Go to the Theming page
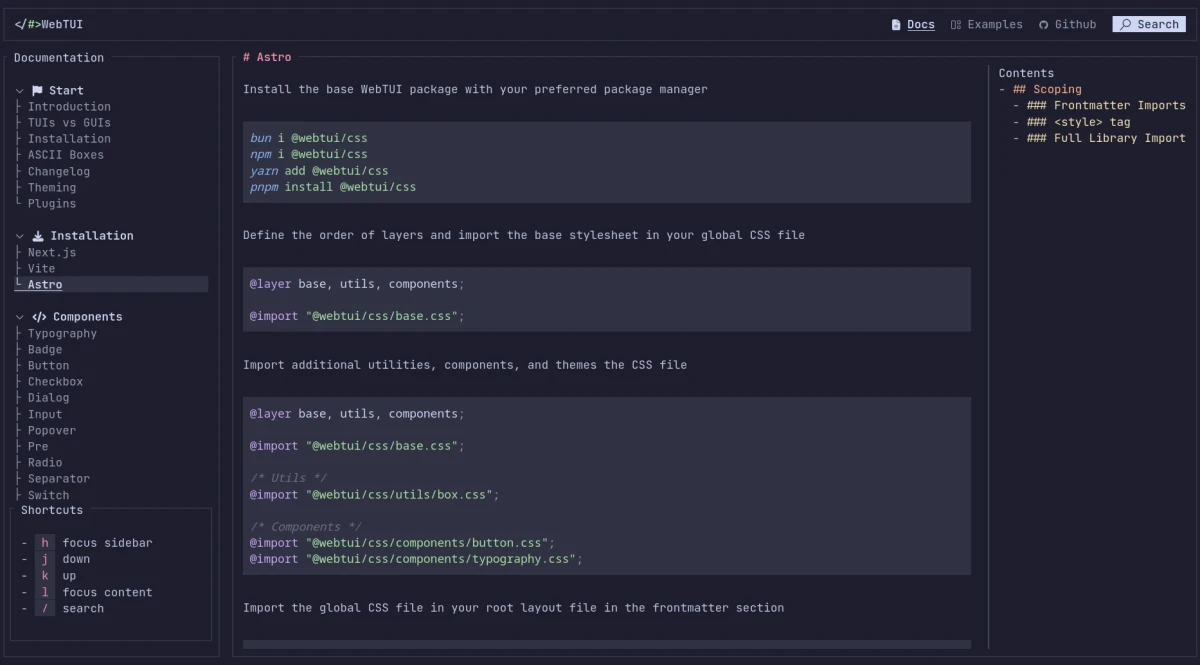 click(52, 187)
